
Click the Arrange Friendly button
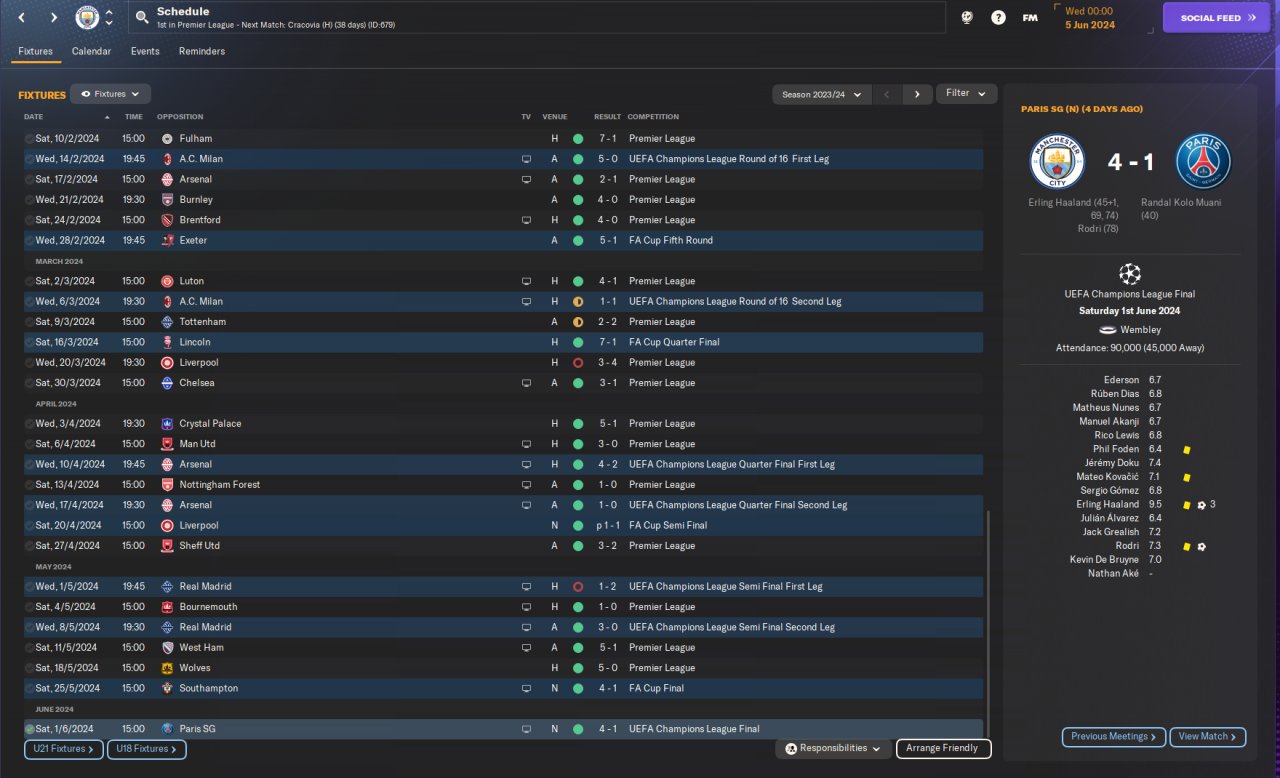[944, 749]
